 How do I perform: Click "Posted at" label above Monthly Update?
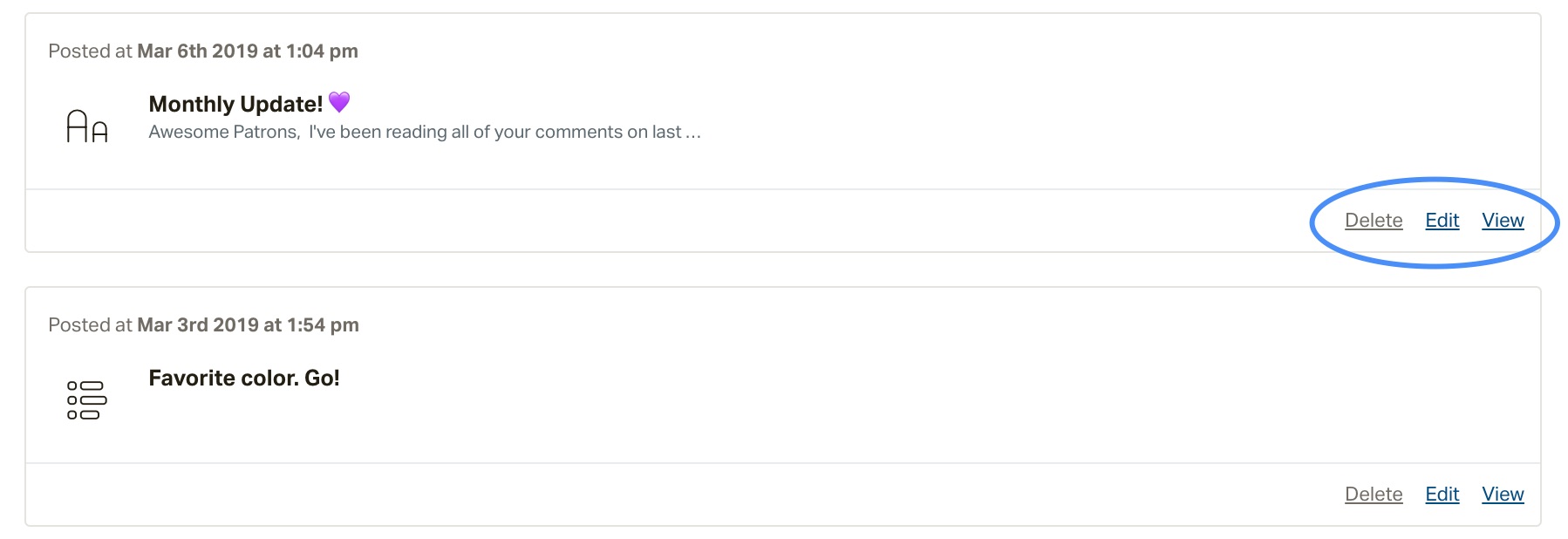coord(90,51)
